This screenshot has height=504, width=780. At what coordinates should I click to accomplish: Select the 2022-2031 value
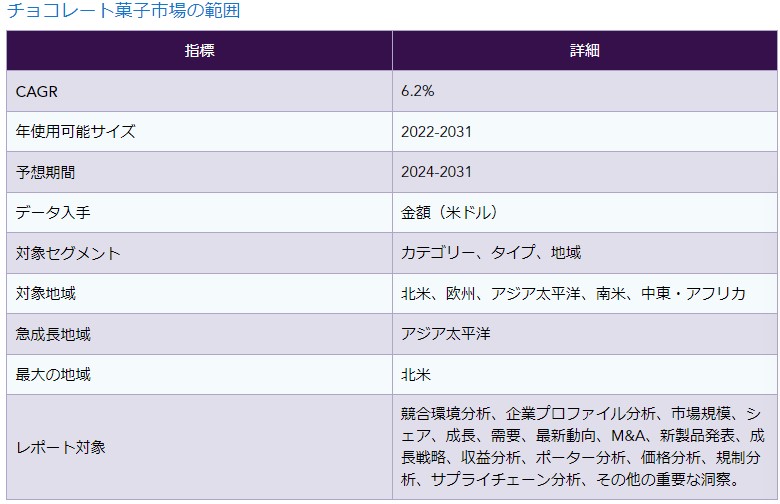tap(436, 132)
